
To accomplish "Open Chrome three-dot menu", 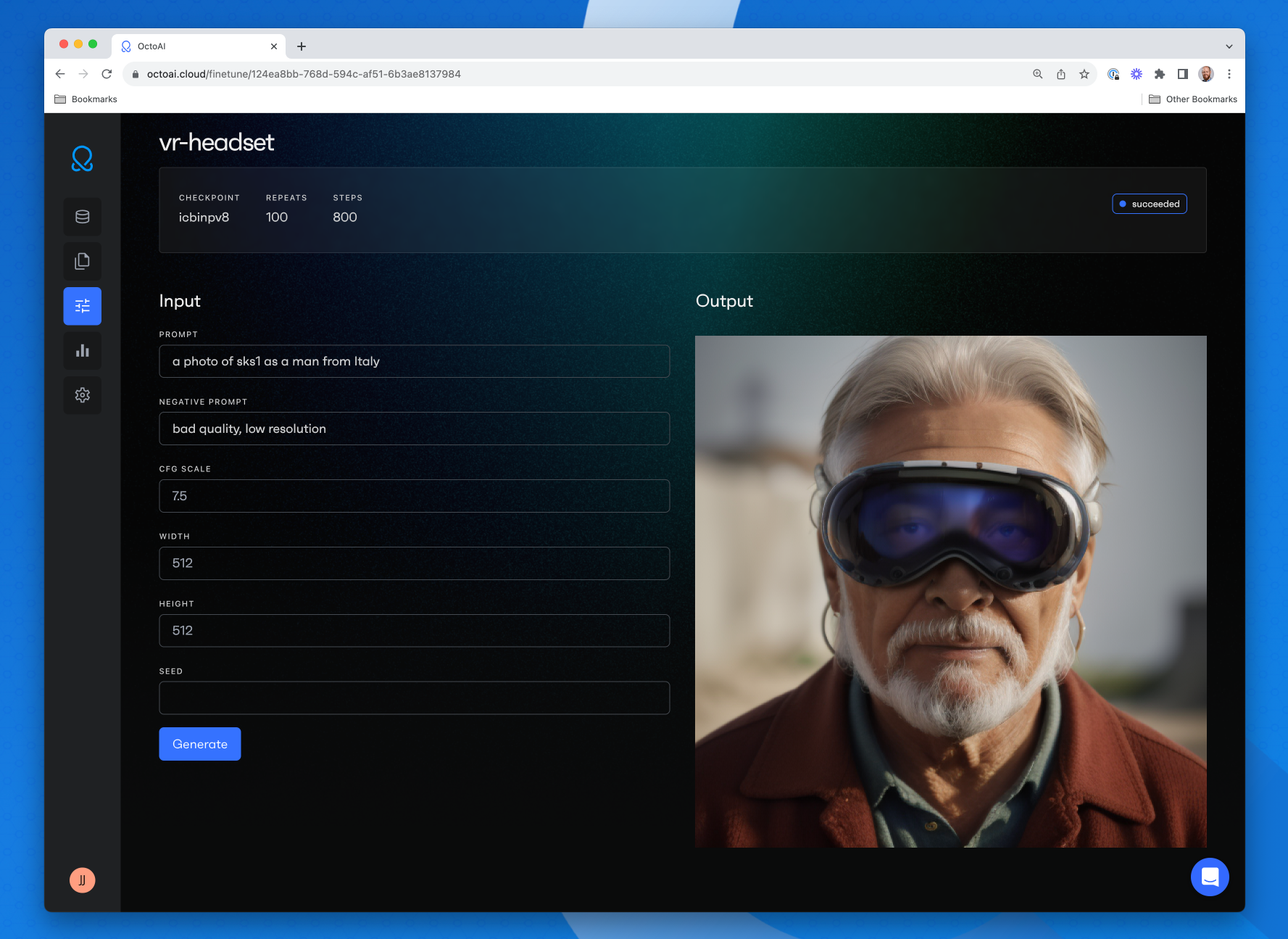I will pyautogui.click(x=1229, y=74).
